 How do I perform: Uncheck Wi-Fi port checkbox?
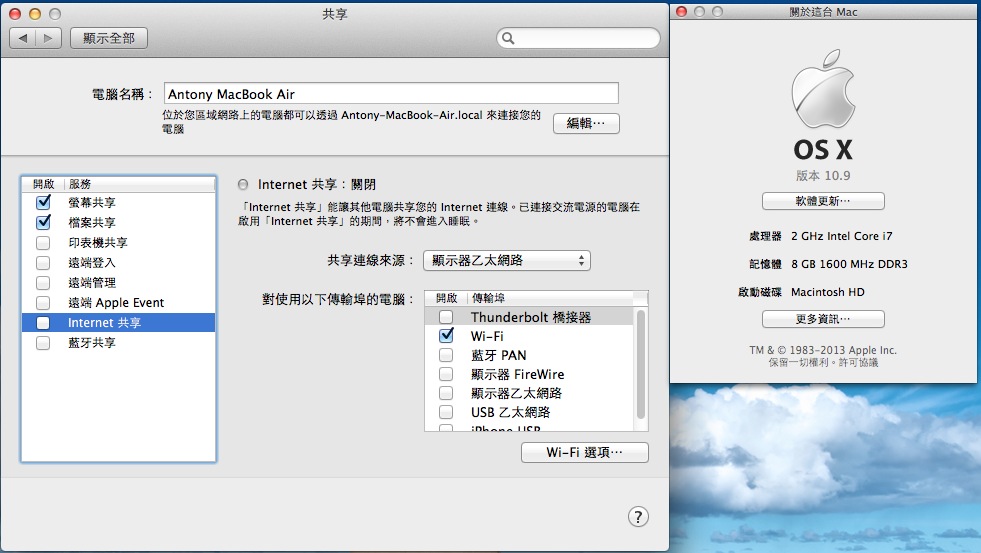pos(446,336)
